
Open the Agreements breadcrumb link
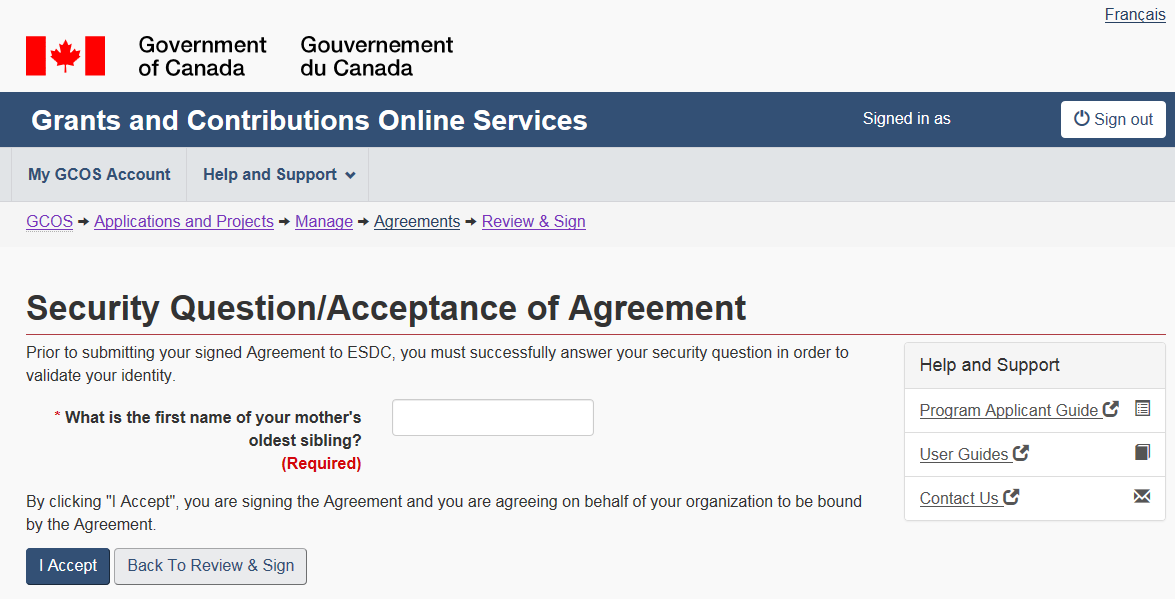pyautogui.click(x=416, y=221)
